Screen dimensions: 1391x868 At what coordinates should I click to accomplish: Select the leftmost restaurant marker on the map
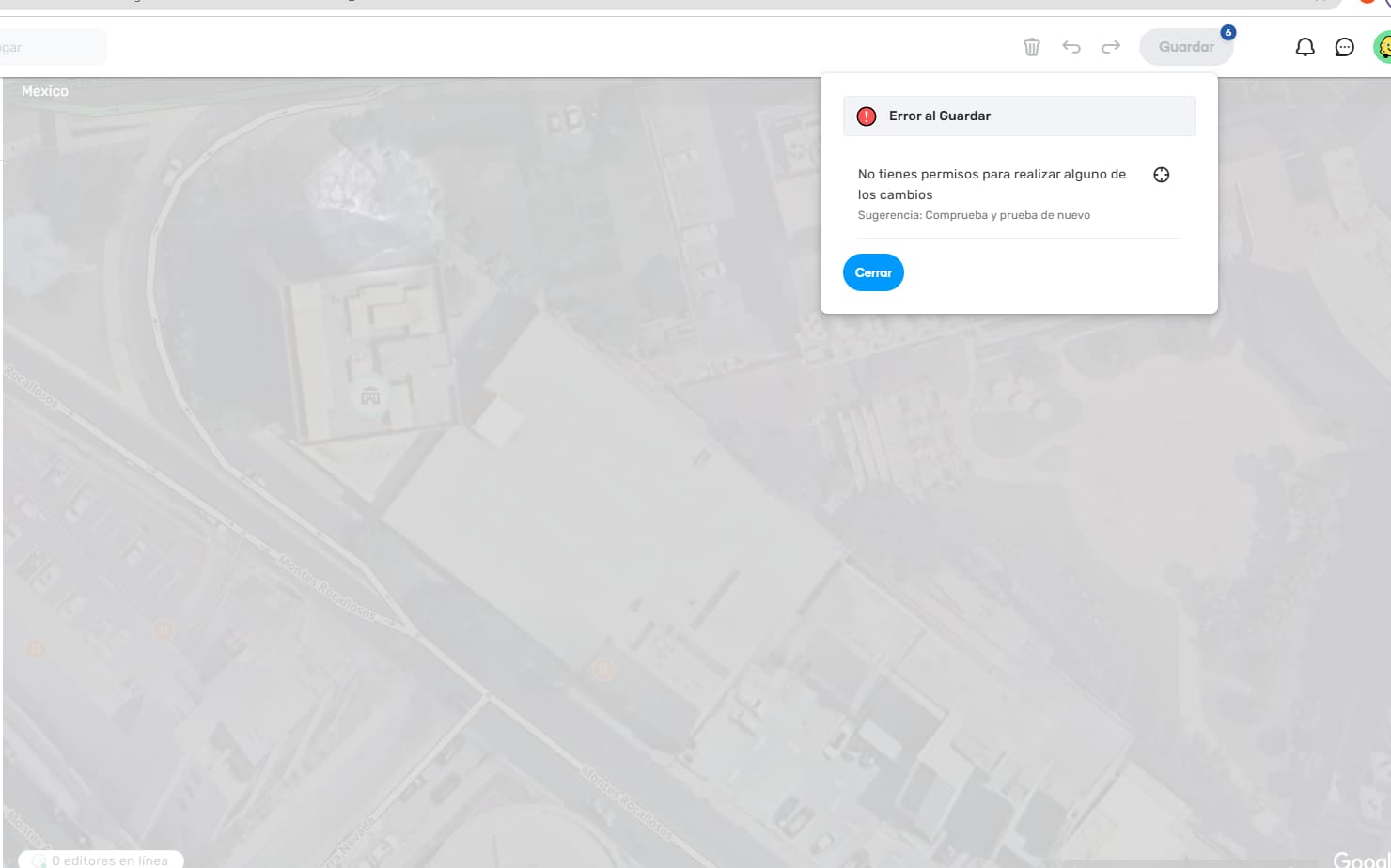click(36, 648)
